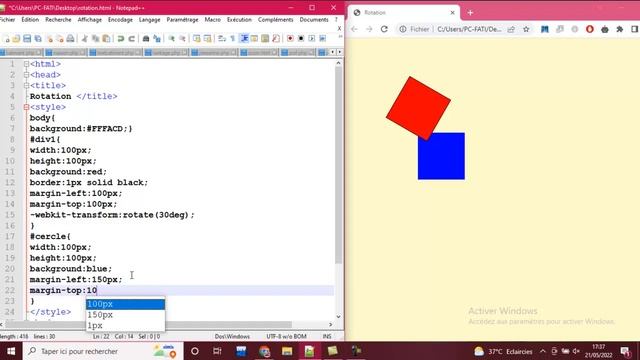Collapse the <style> fold marker on line 5
Screen dimensions: 640x360
coord(27,107)
